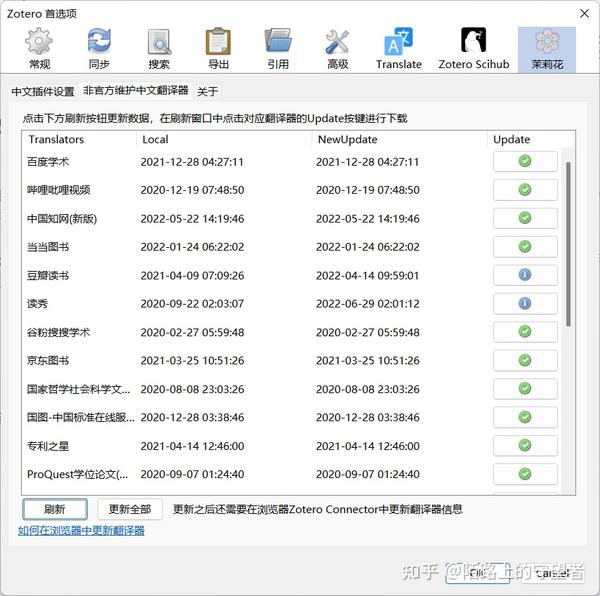The image size is (600, 596).
Task: Select the 专利之星 translator name
Action: tap(48, 446)
